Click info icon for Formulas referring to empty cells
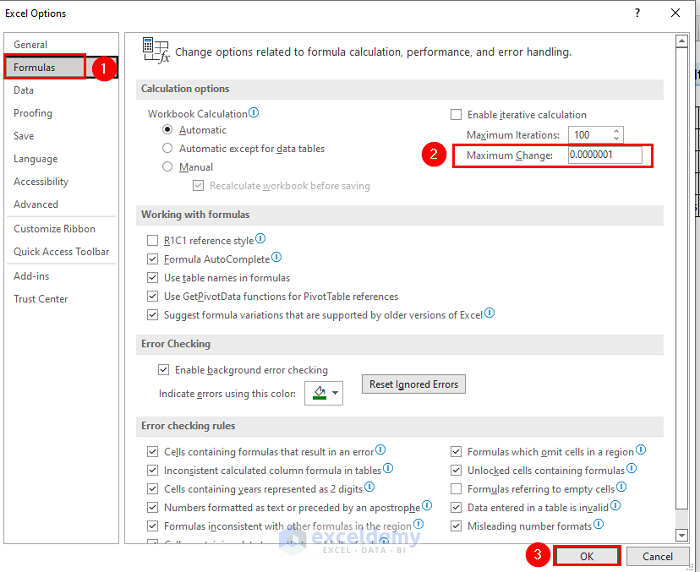700x572 pixels. (x=621, y=487)
